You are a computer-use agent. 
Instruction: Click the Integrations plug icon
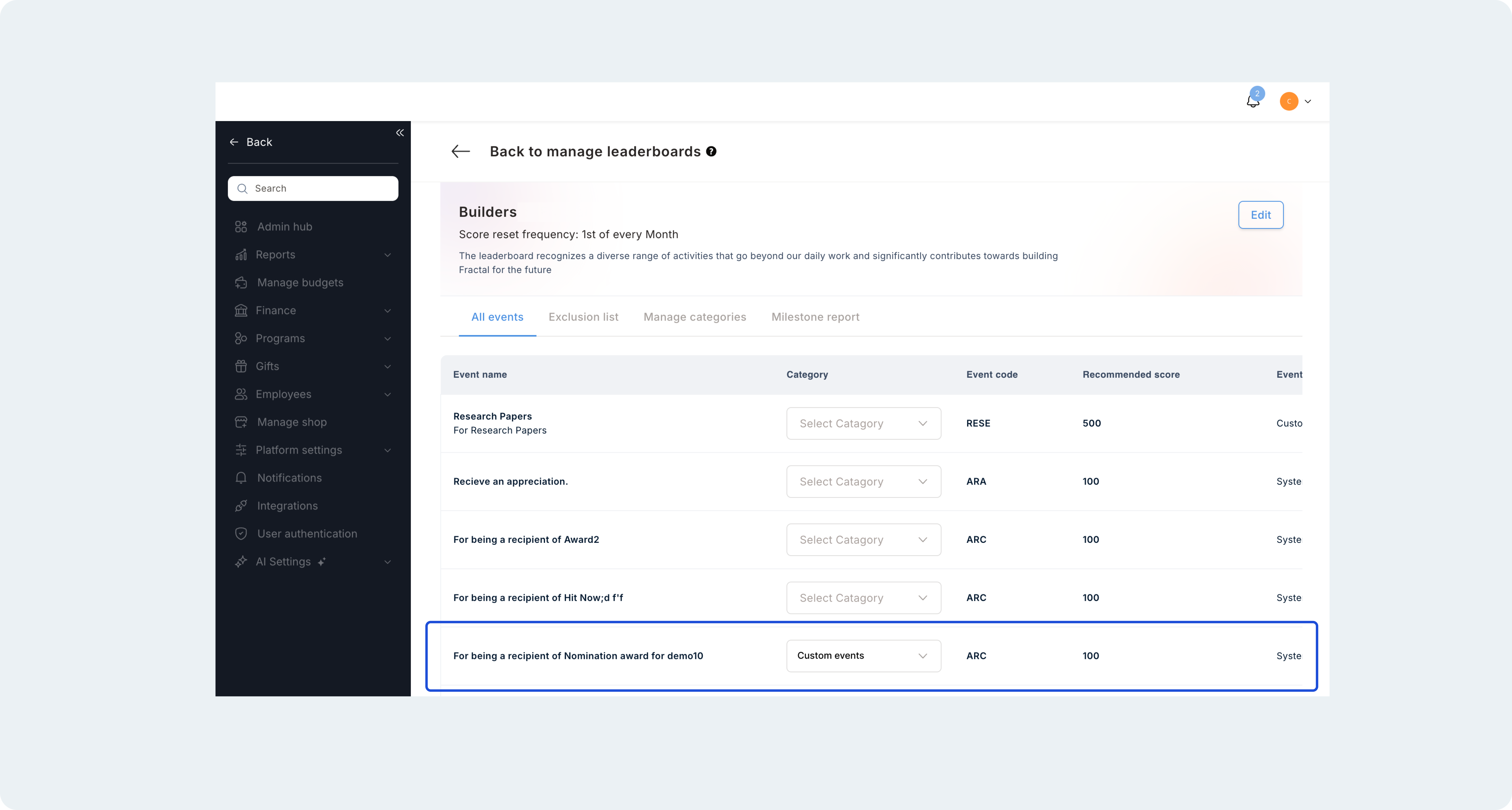[x=241, y=505]
